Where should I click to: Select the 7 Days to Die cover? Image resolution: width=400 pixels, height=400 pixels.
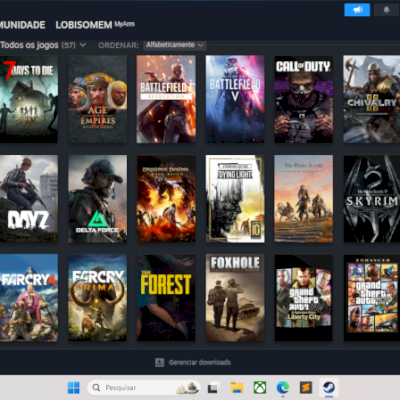pyautogui.click(x=29, y=99)
